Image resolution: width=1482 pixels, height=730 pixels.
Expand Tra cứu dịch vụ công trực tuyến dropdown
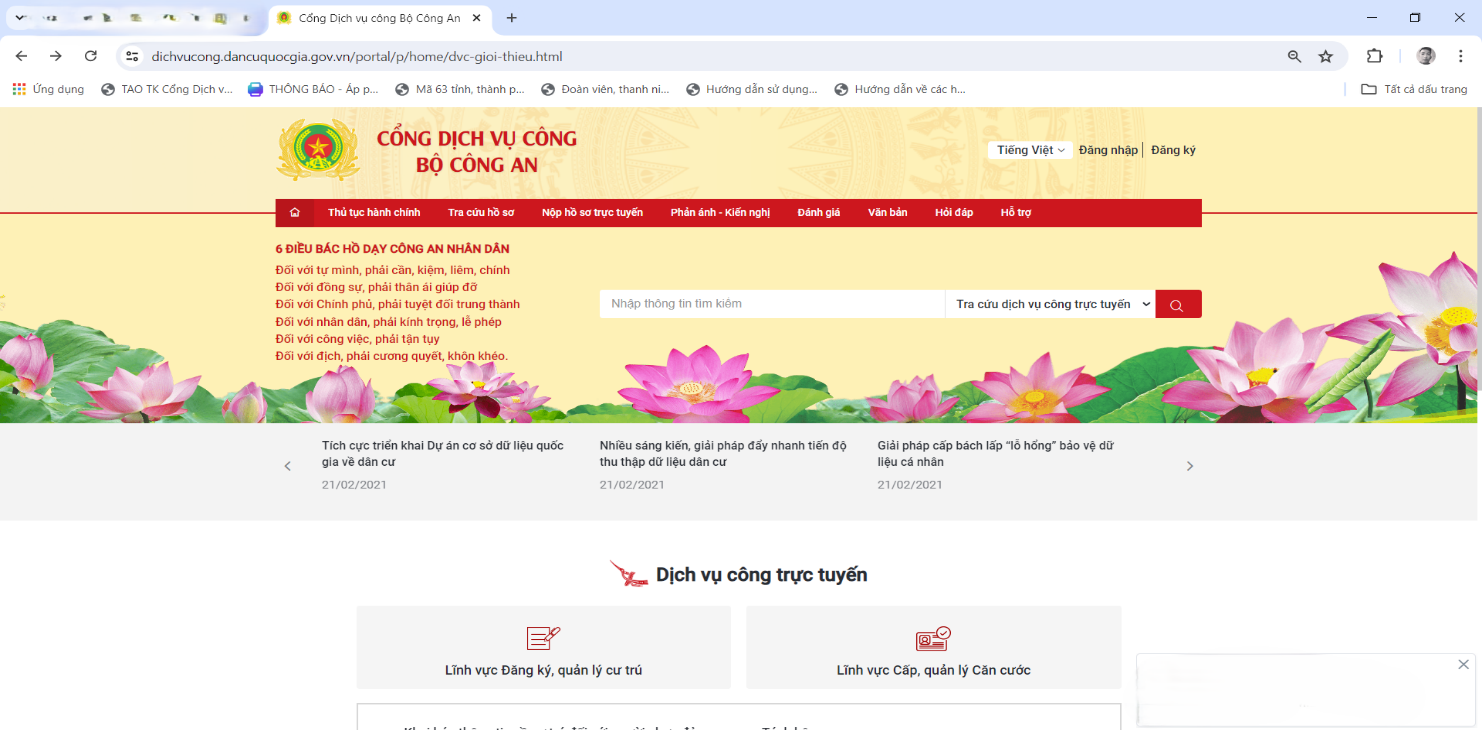click(x=1050, y=304)
